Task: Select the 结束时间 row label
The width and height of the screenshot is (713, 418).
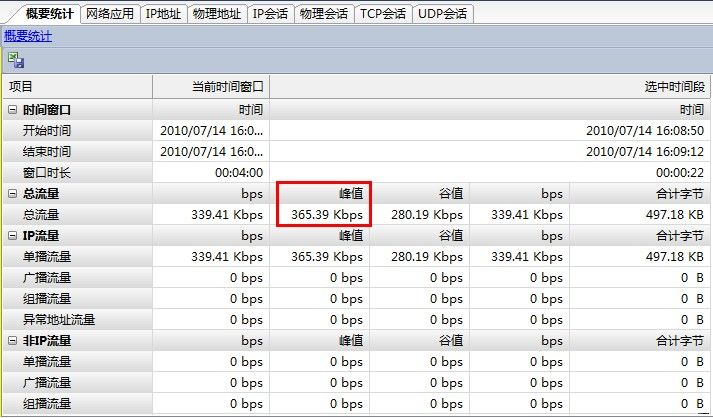Action: point(47,152)
